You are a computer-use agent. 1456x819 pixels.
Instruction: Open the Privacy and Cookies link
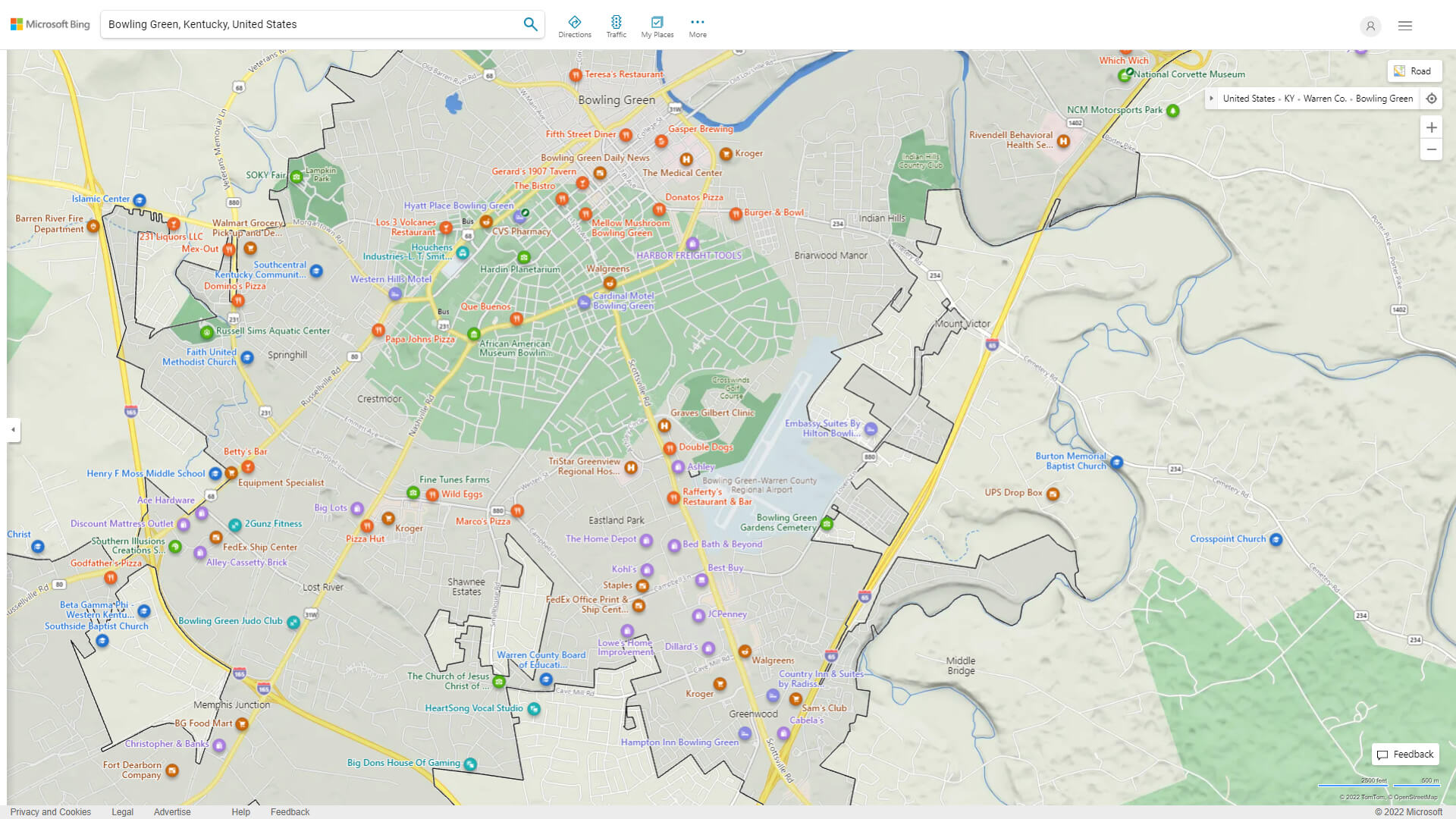point(50,811)
